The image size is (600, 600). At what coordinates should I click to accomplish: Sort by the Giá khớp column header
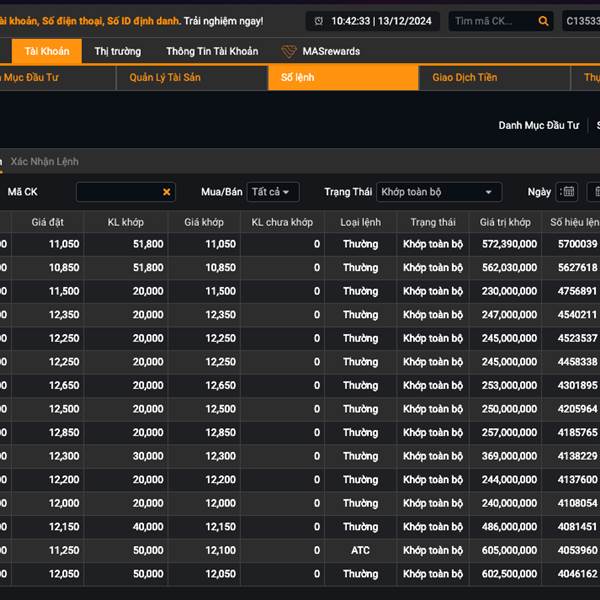coord(204,222)
